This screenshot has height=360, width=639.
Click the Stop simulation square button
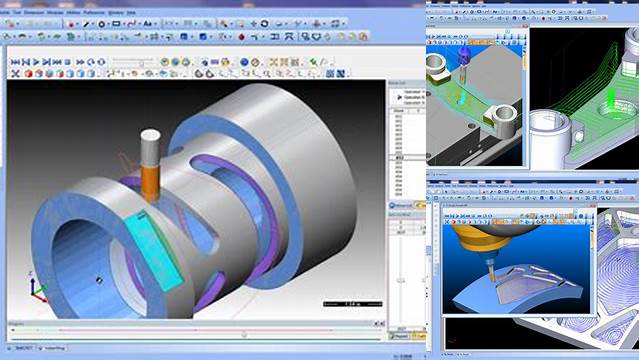pyautogui.click(x=68, y=62)
